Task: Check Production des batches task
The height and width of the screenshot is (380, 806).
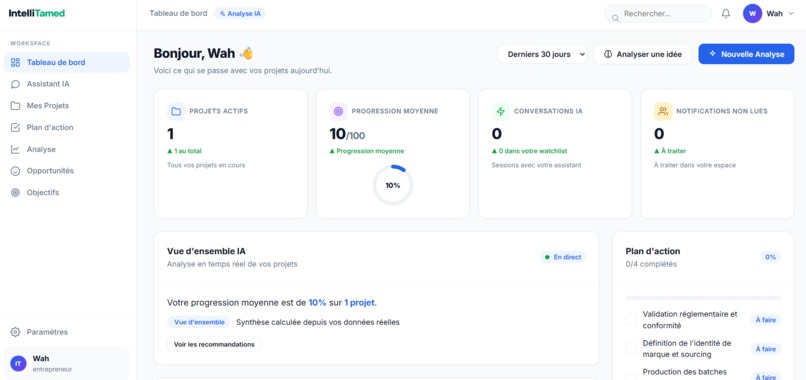Action: (631, 376)
